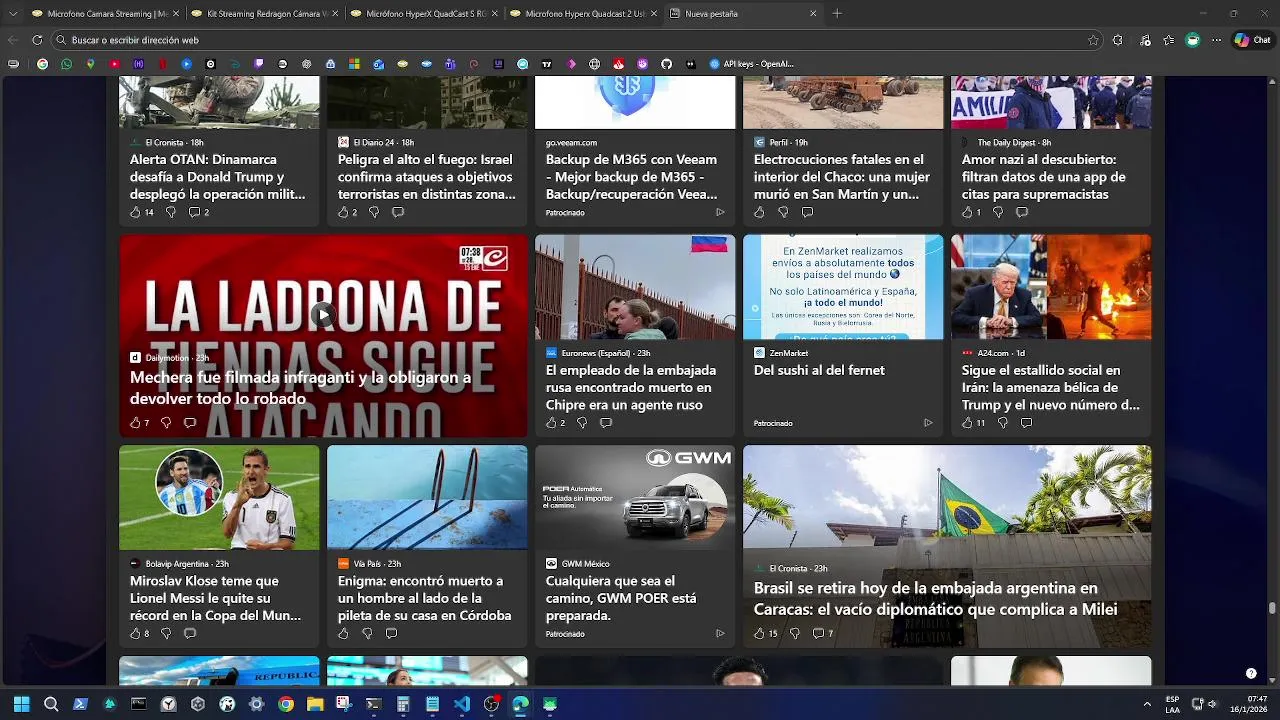Image resolution: width=1280 pixels, height=720 pixels.
Task: Open the Google bookmark icon
Action: tap(42, 64)
